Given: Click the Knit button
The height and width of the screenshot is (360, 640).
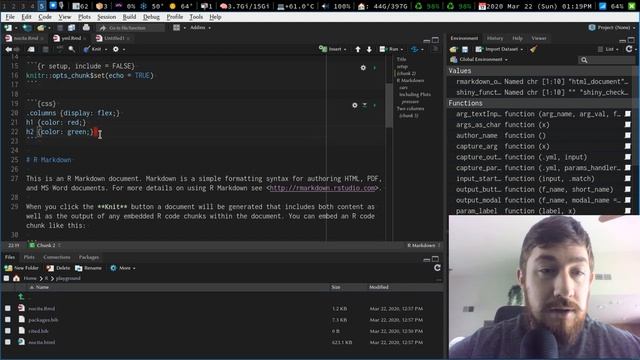Looking at the screenshot, I should click(92, 49).
